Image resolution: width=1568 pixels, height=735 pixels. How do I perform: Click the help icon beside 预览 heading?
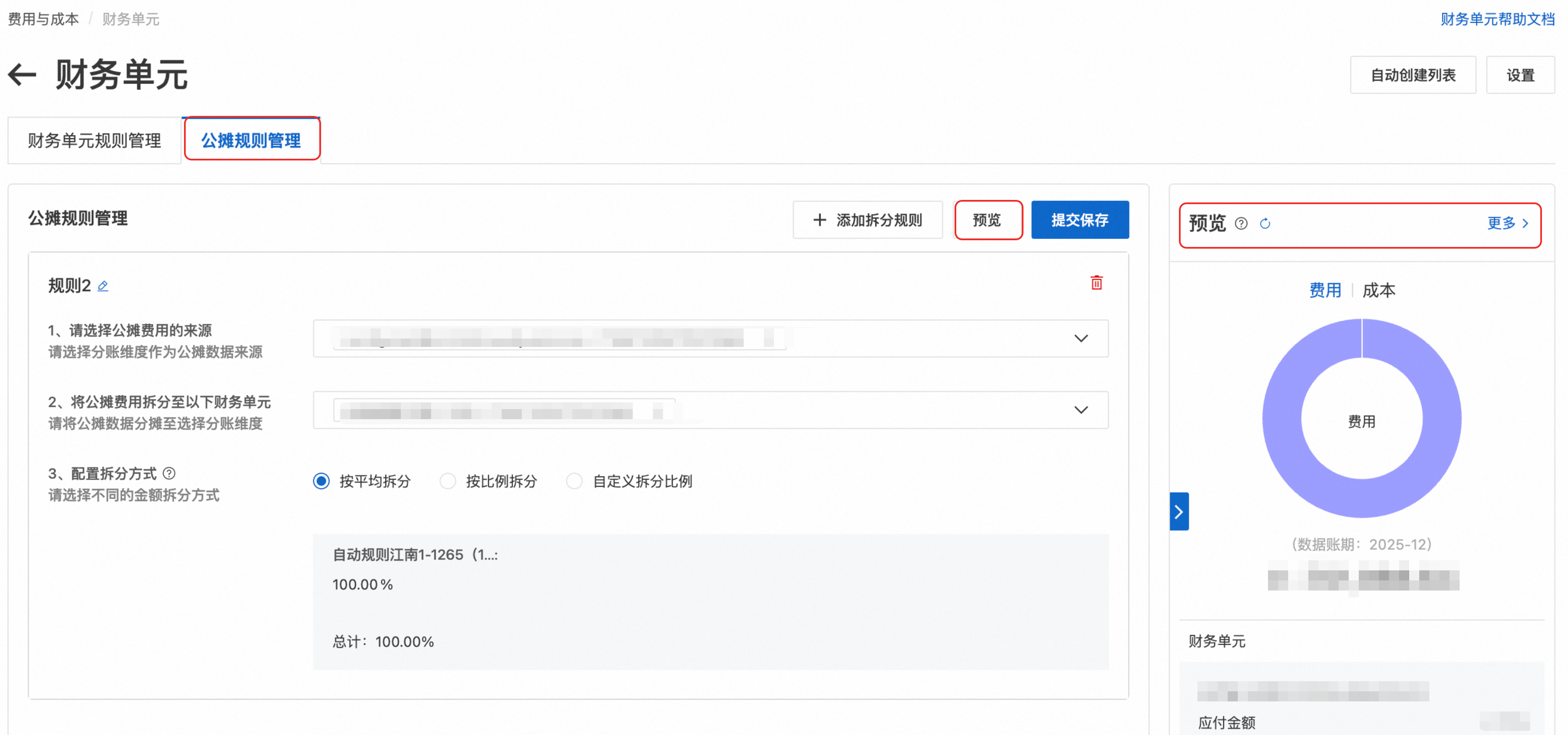click(x=1241, y=224)
